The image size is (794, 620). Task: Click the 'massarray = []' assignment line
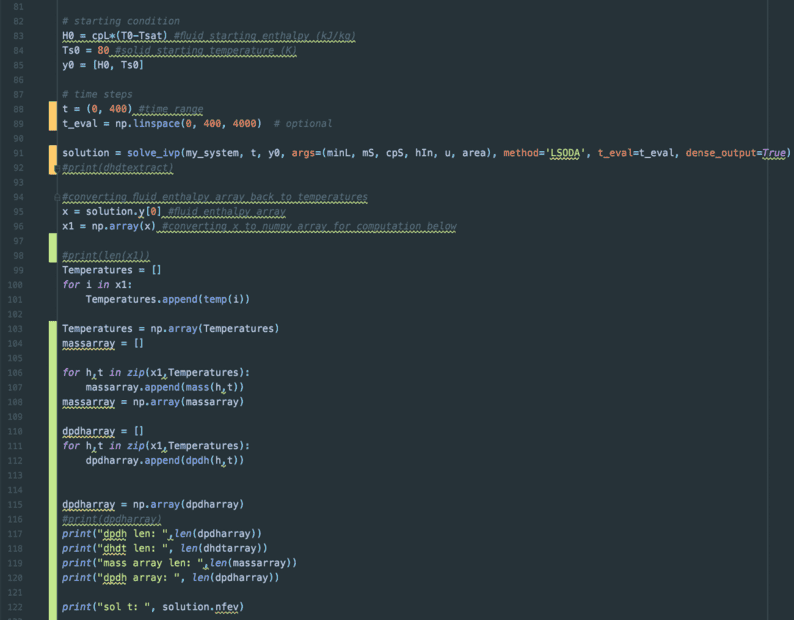pos(103,343)
